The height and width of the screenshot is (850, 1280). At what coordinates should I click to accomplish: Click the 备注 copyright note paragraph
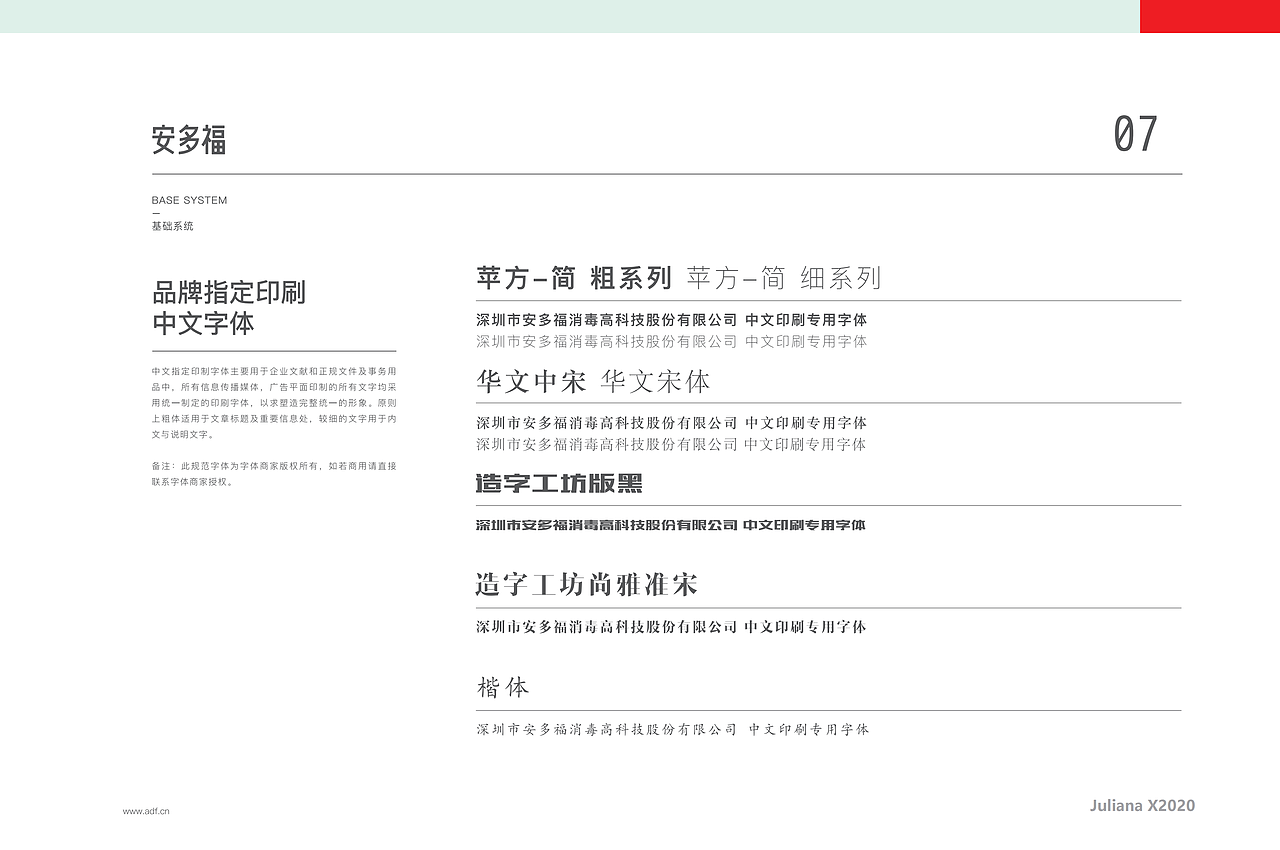click(274, 474)
